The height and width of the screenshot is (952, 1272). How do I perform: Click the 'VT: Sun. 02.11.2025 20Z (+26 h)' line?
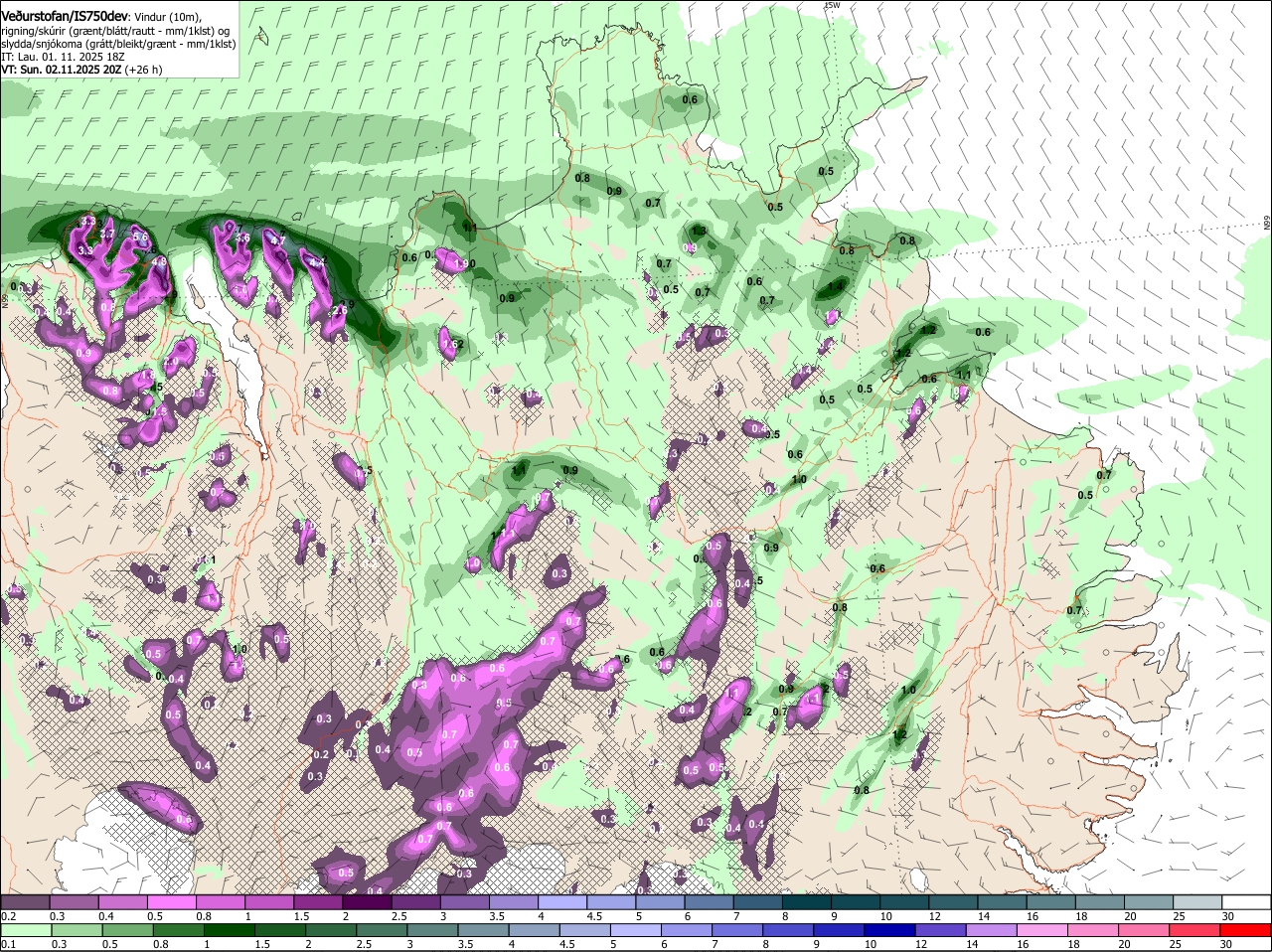[x=81, y=71]
